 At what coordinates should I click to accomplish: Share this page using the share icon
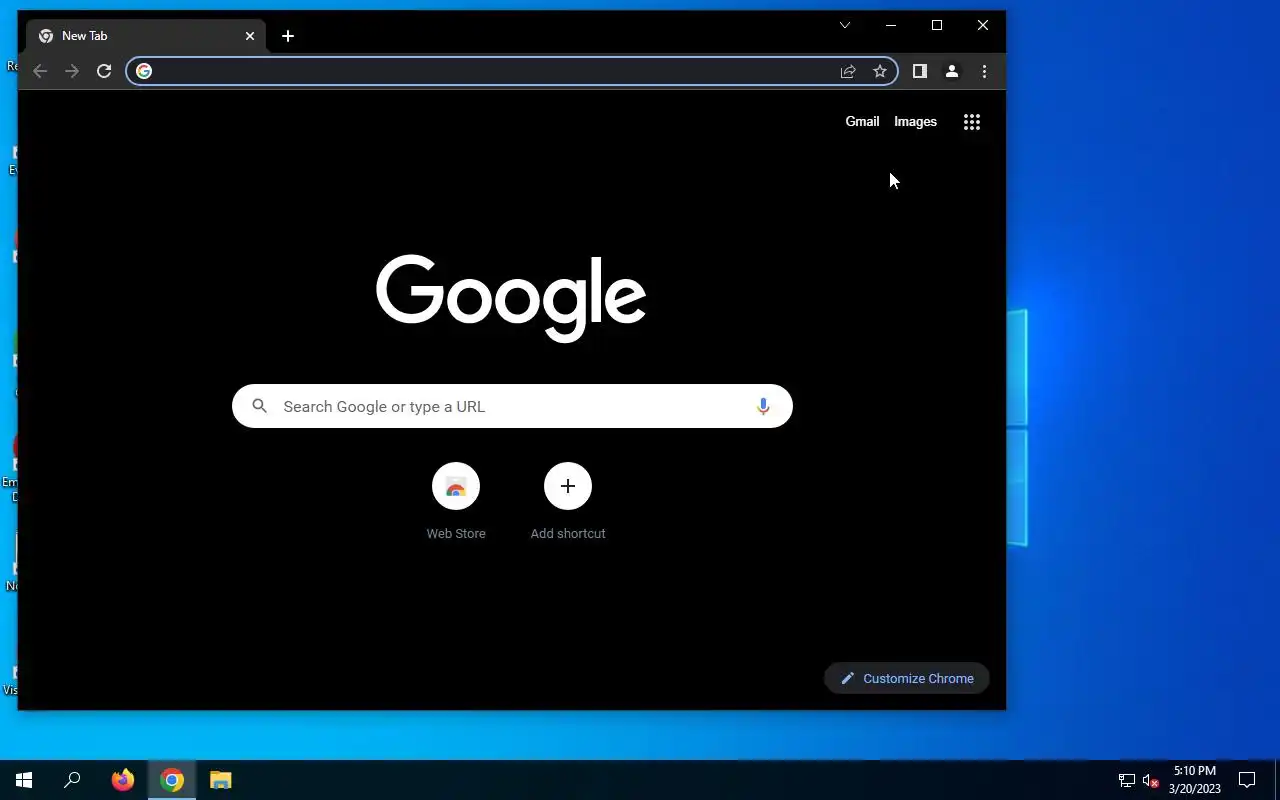848,71
